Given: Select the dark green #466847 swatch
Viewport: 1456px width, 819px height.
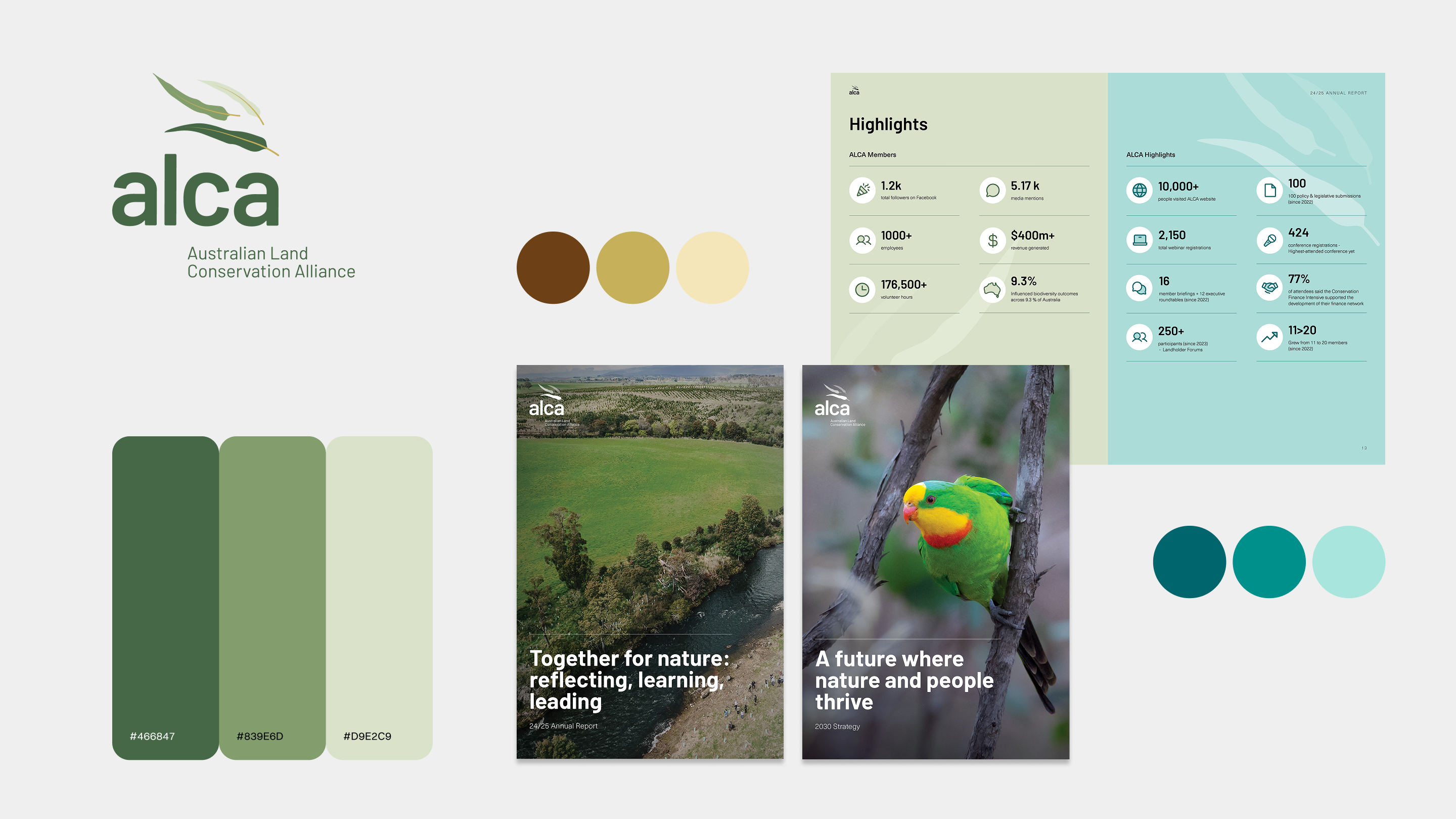Looking at the screenshot, I should pyautogui.click(x=165, y=597).
